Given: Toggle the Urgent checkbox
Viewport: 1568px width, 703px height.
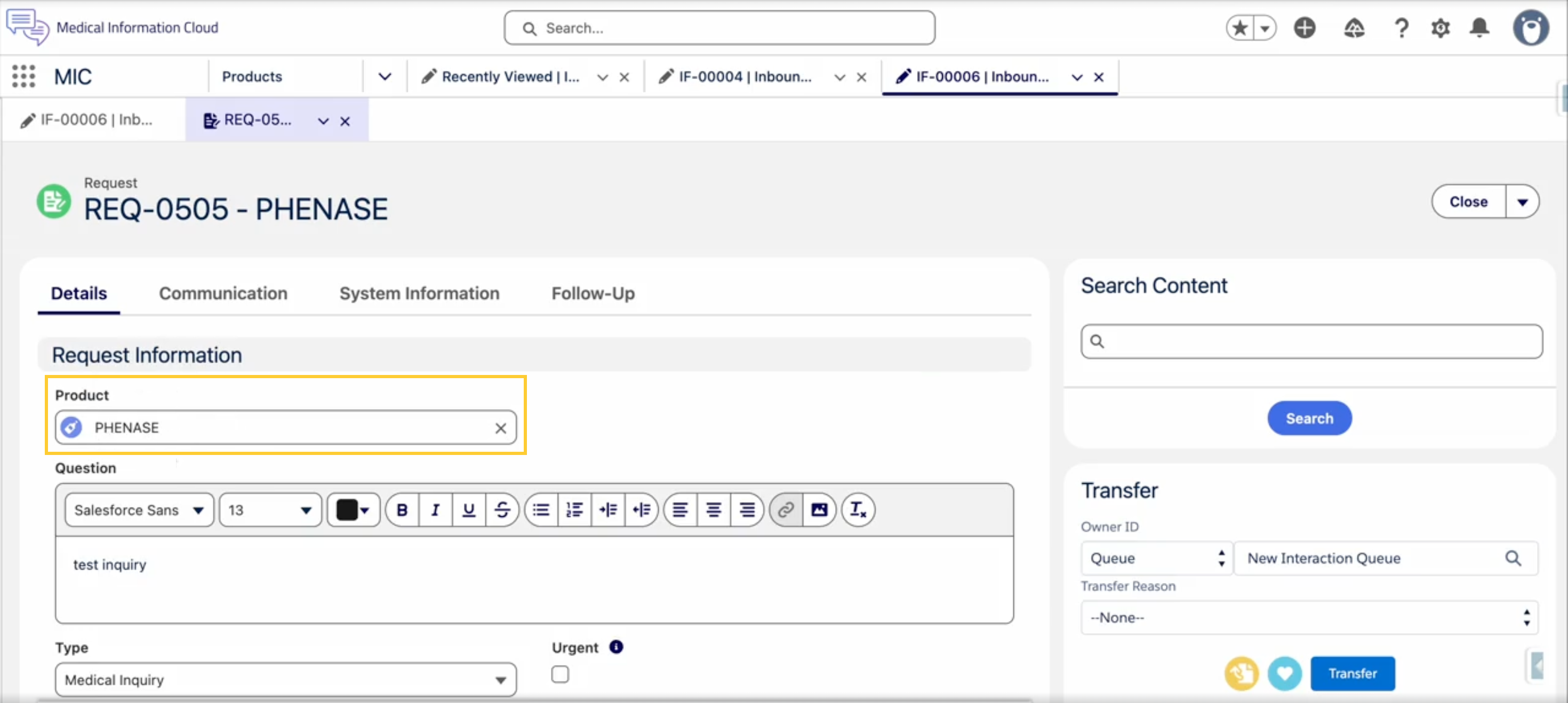Looking at the screenshot, I should [x=560, y=675].
